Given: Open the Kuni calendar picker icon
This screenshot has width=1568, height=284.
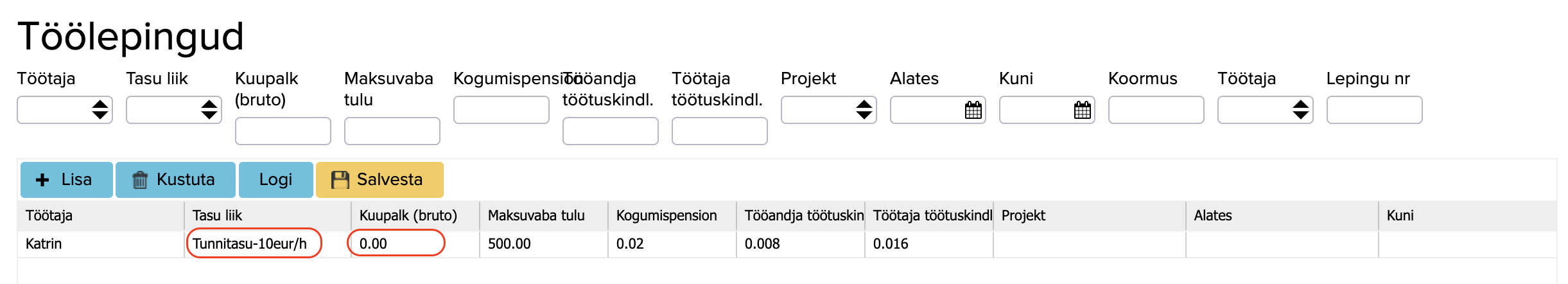Looking at the screenshot, I should [1083, 110].
